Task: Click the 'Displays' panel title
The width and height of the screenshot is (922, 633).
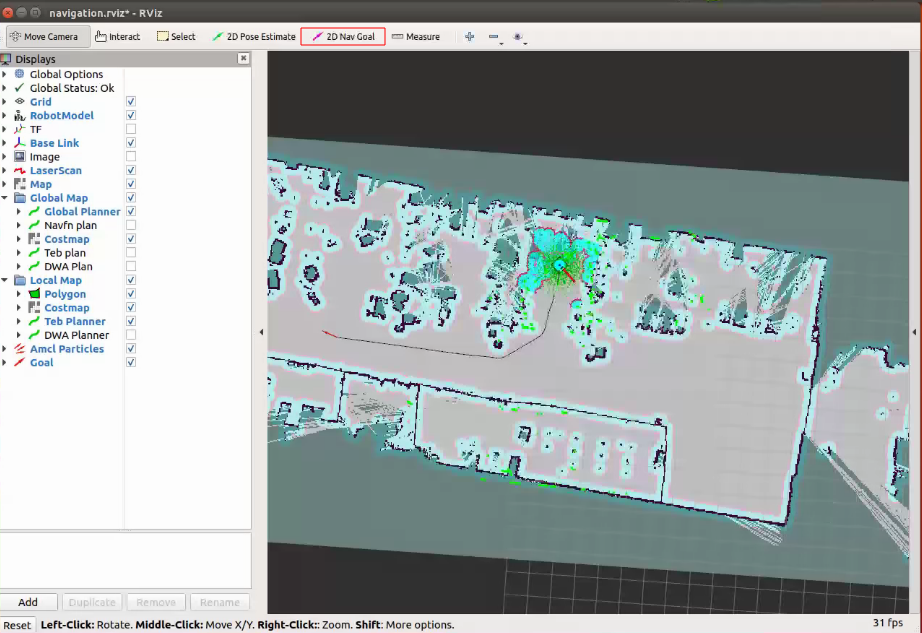Action: (35, 59)
